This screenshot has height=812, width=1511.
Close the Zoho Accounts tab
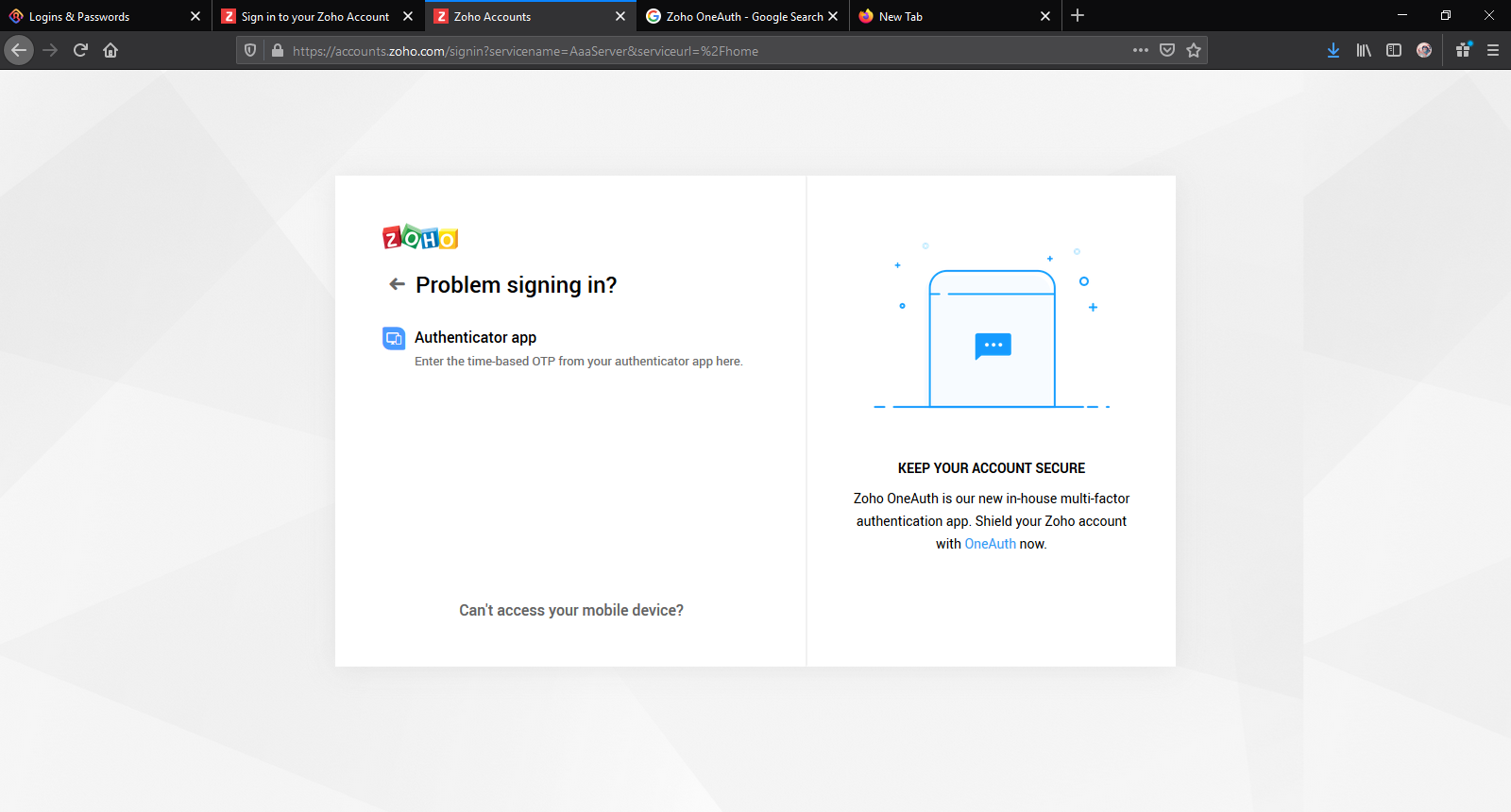pyautogui.click(x=620, y=16)
